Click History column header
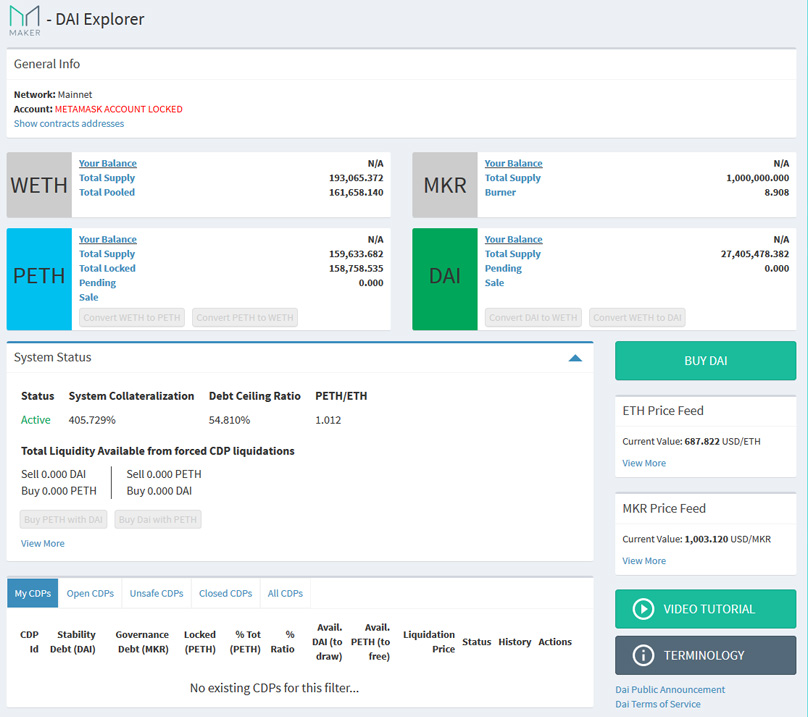Viewport: 808px width, 717px height. [x=514, y=642]
